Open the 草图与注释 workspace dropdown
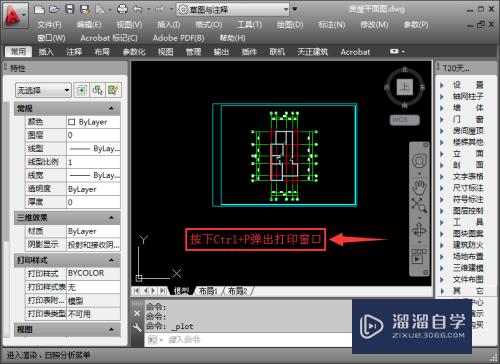The width and height of the screenshot is (500, 364). (233, 9)
